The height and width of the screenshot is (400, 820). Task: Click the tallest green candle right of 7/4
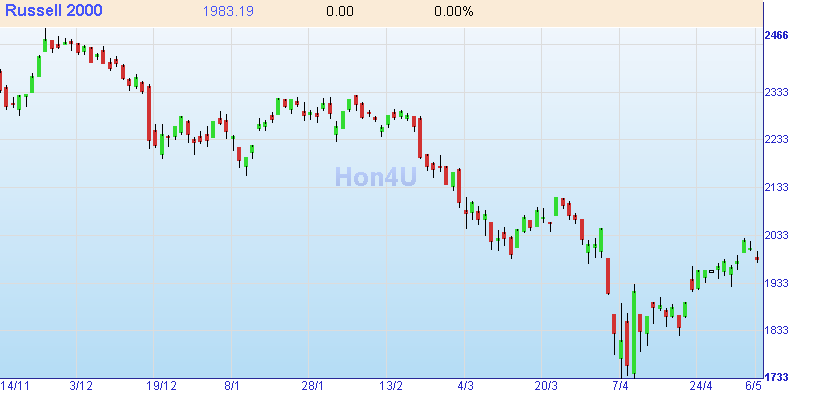pos(634,332)
